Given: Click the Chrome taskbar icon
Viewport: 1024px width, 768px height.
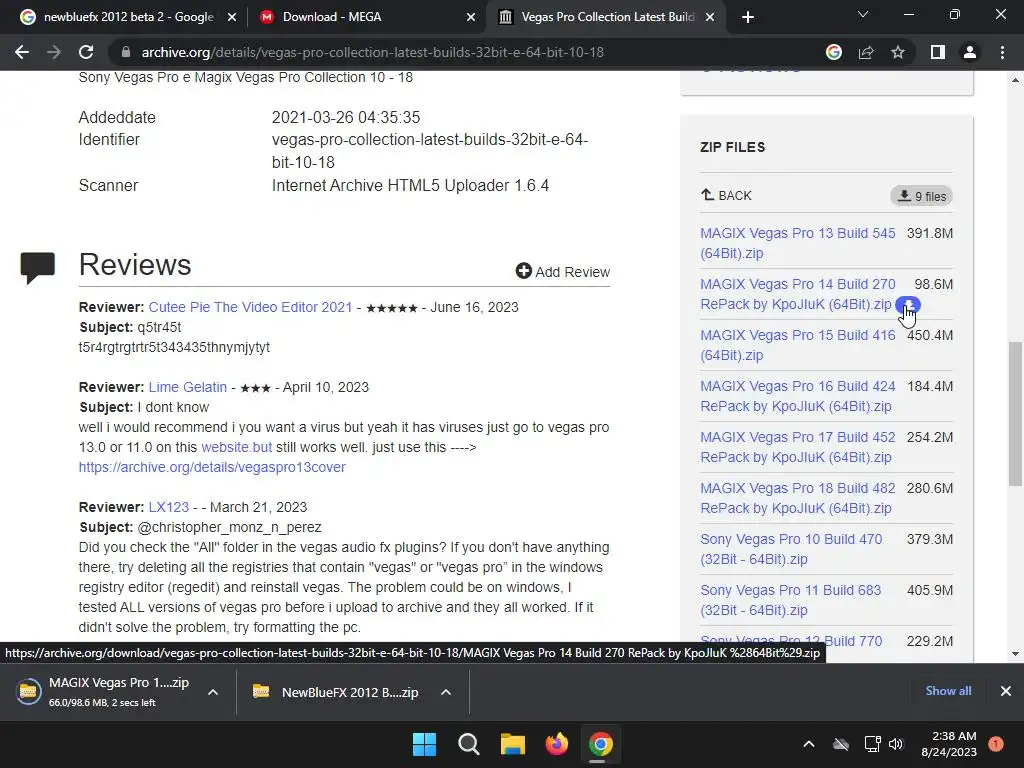Looking at the screenshot, I should pos(600,744).
